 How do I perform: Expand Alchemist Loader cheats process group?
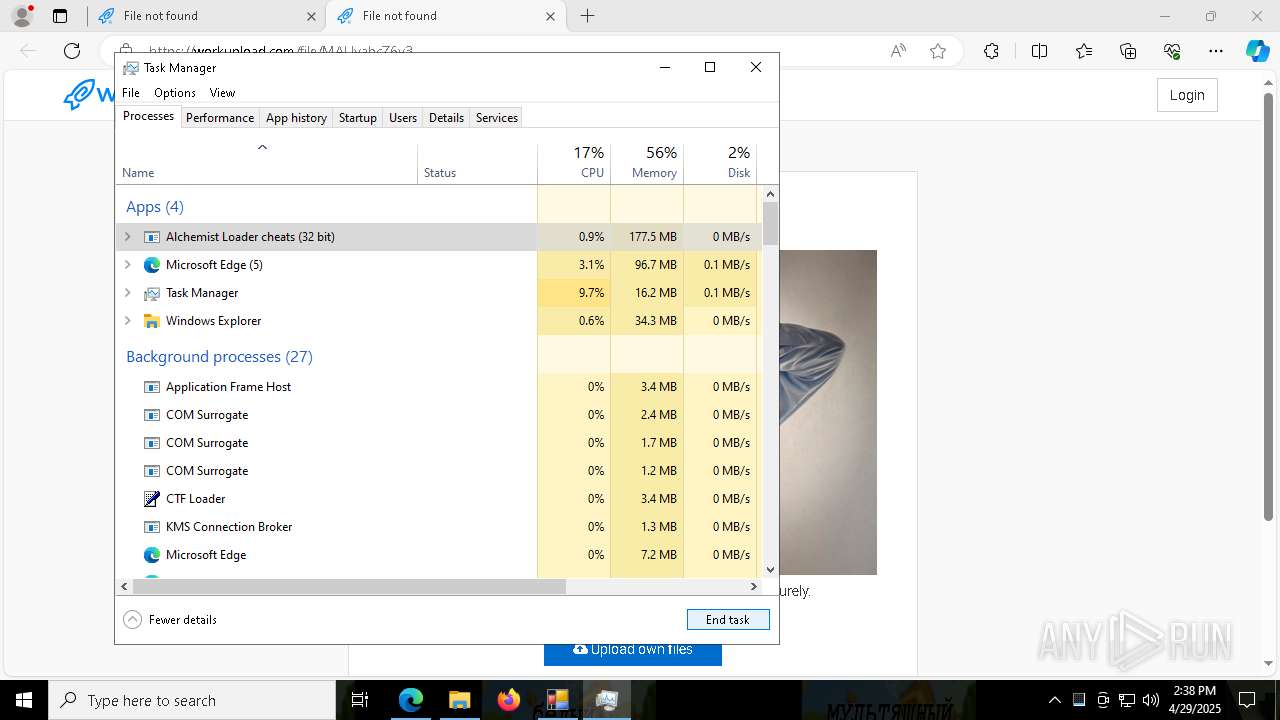(x=127, y=237)
